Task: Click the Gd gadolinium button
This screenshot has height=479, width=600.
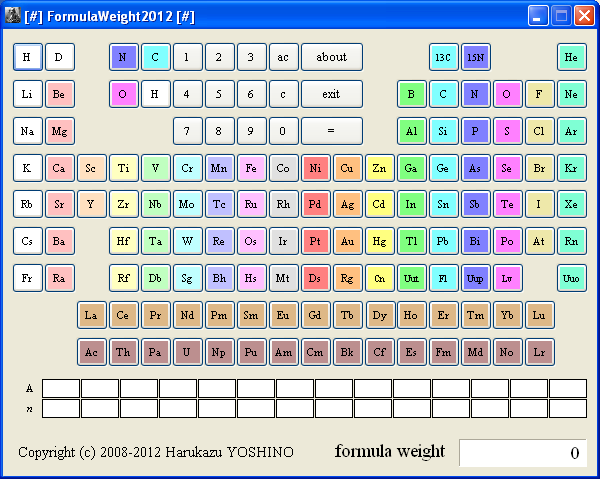Action: [316, 315]
